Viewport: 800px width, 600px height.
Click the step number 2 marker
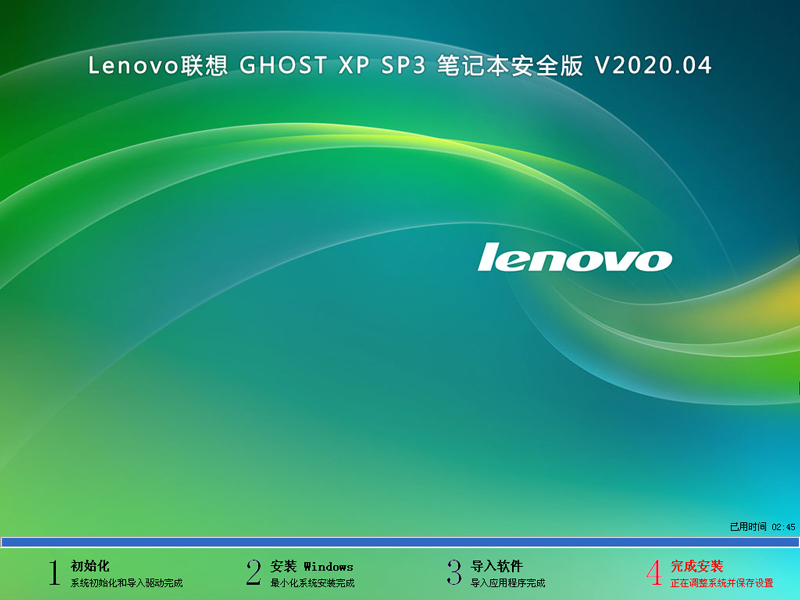(253, 572)
